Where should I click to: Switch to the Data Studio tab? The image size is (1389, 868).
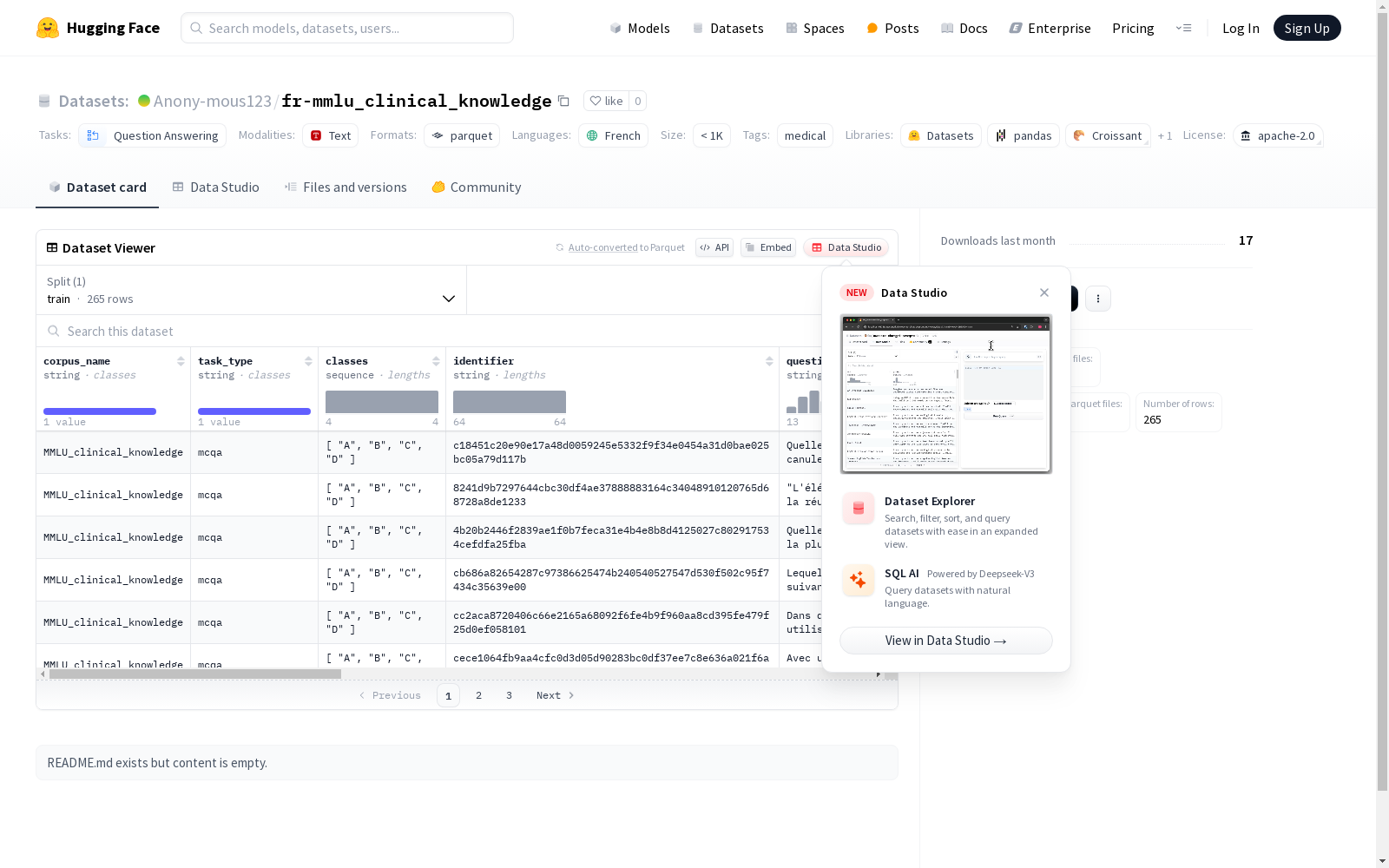(215, 187)
